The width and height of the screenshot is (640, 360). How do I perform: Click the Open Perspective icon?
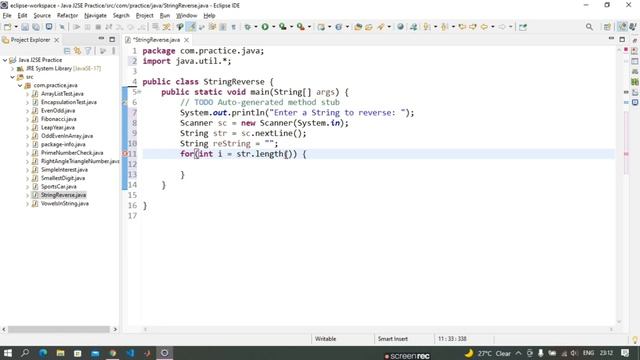607,27
